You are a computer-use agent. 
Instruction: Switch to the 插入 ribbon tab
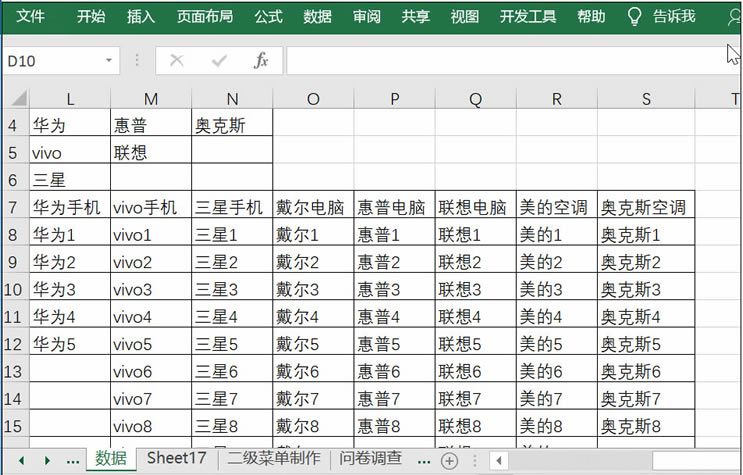pos(141,17)
